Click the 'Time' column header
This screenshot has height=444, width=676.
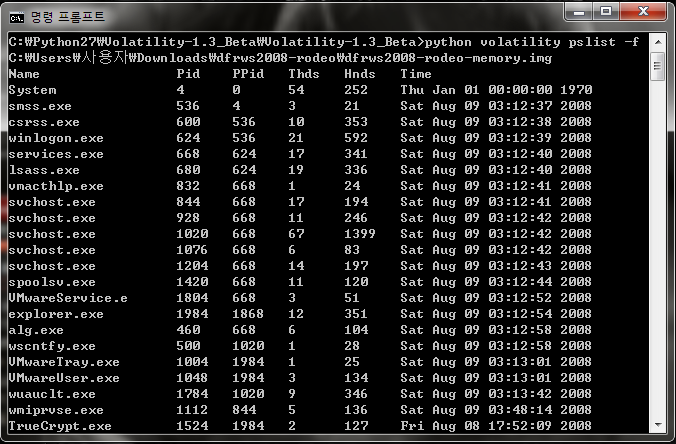416,74
